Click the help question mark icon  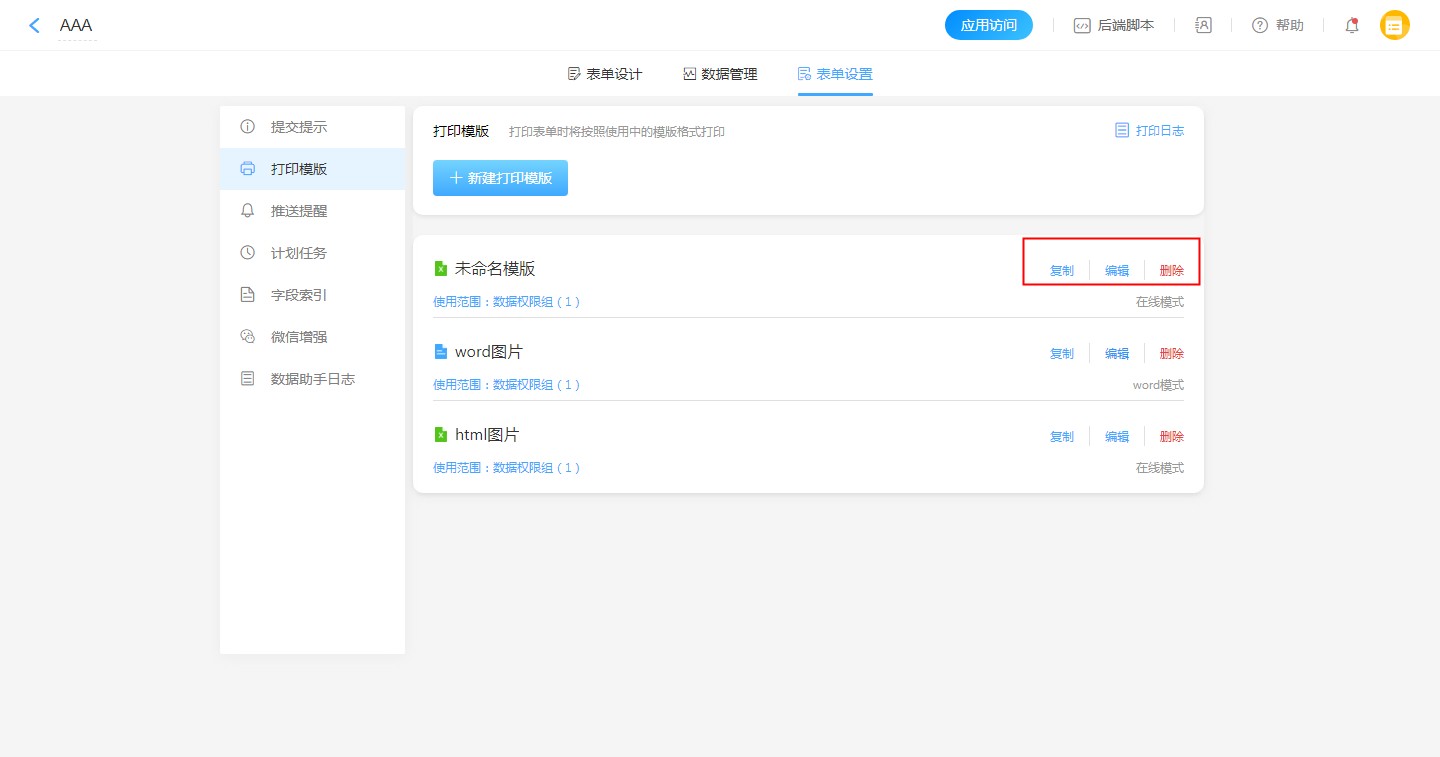click(x=1260, y=26)
